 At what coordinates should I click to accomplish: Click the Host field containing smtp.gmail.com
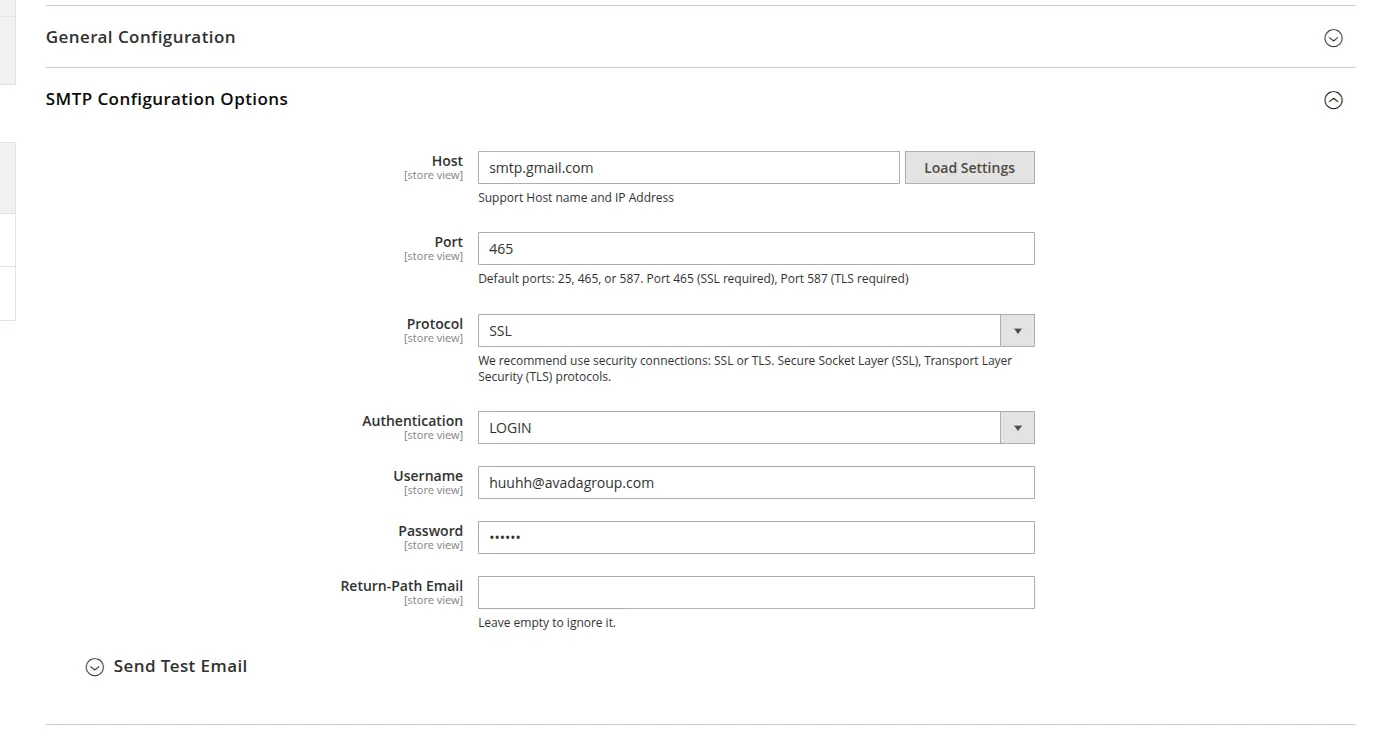688,168
